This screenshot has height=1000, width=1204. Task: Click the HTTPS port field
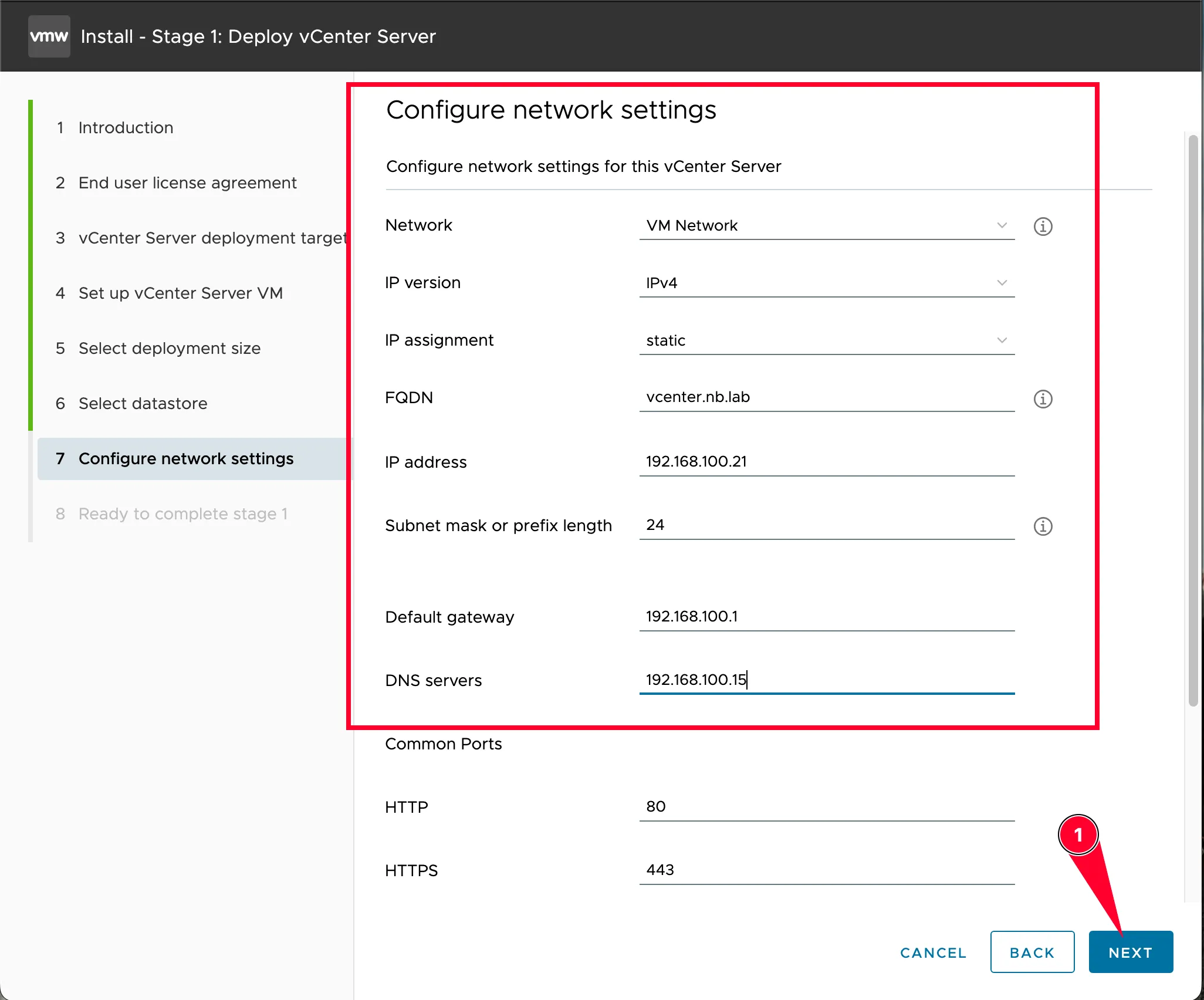coord(827,870)
